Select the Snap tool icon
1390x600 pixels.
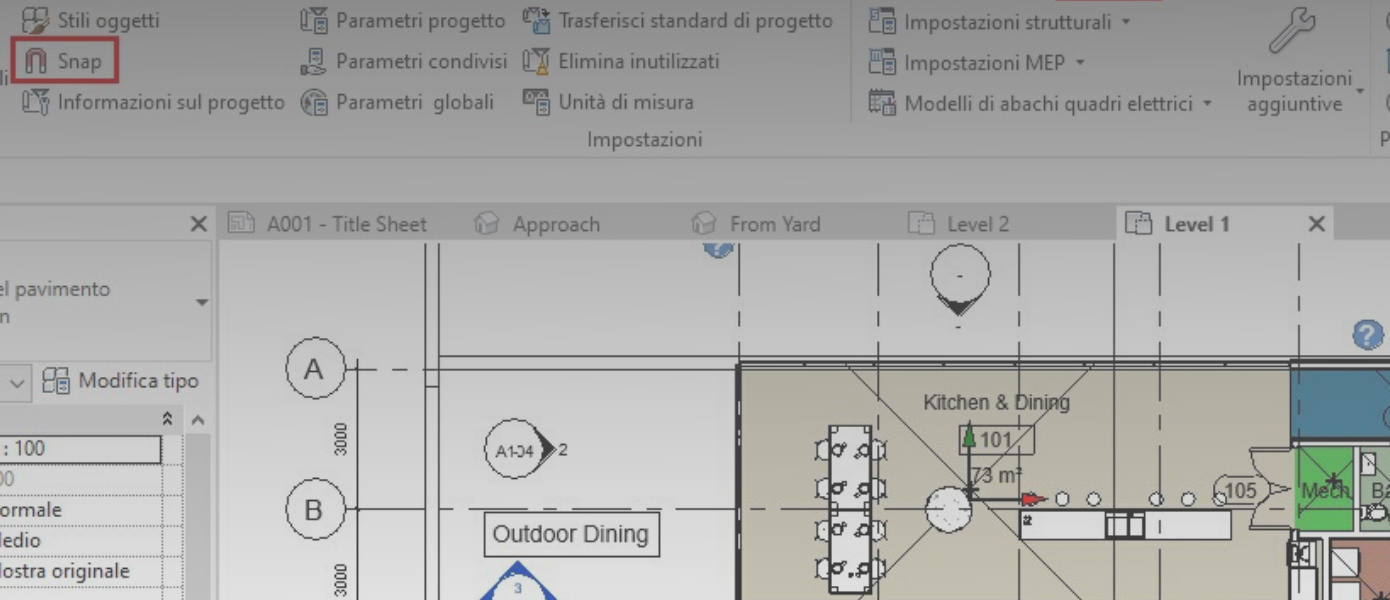[x=34, y=60]
